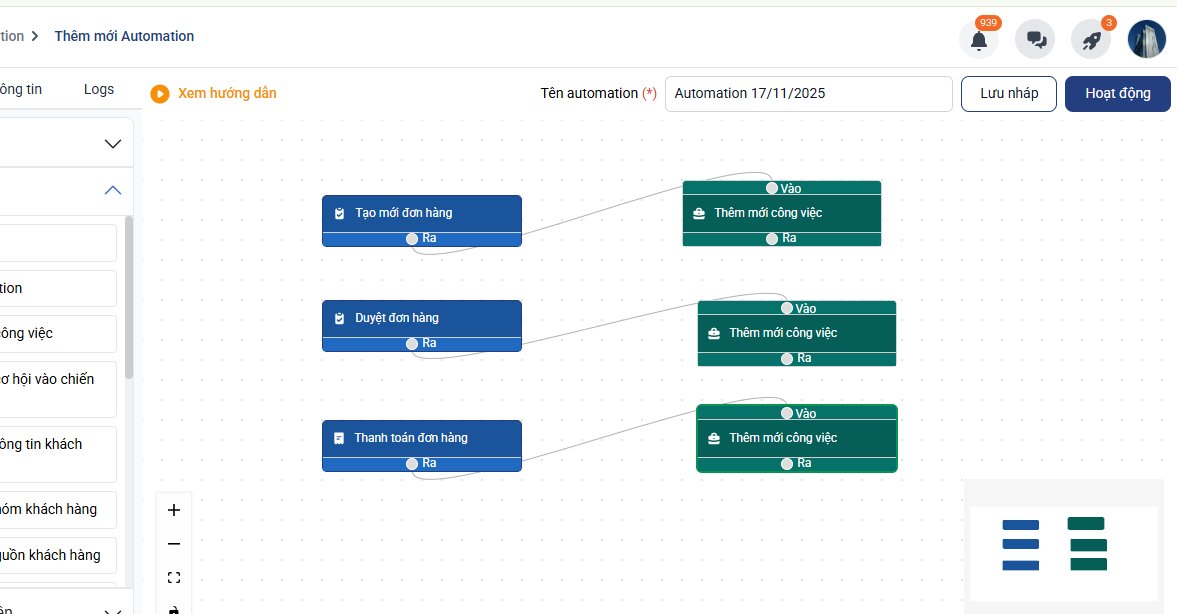The width and height of the screenshot is (1177, 614).
Task: Click the Tên automation input field
Action: [x=808, y=94]
